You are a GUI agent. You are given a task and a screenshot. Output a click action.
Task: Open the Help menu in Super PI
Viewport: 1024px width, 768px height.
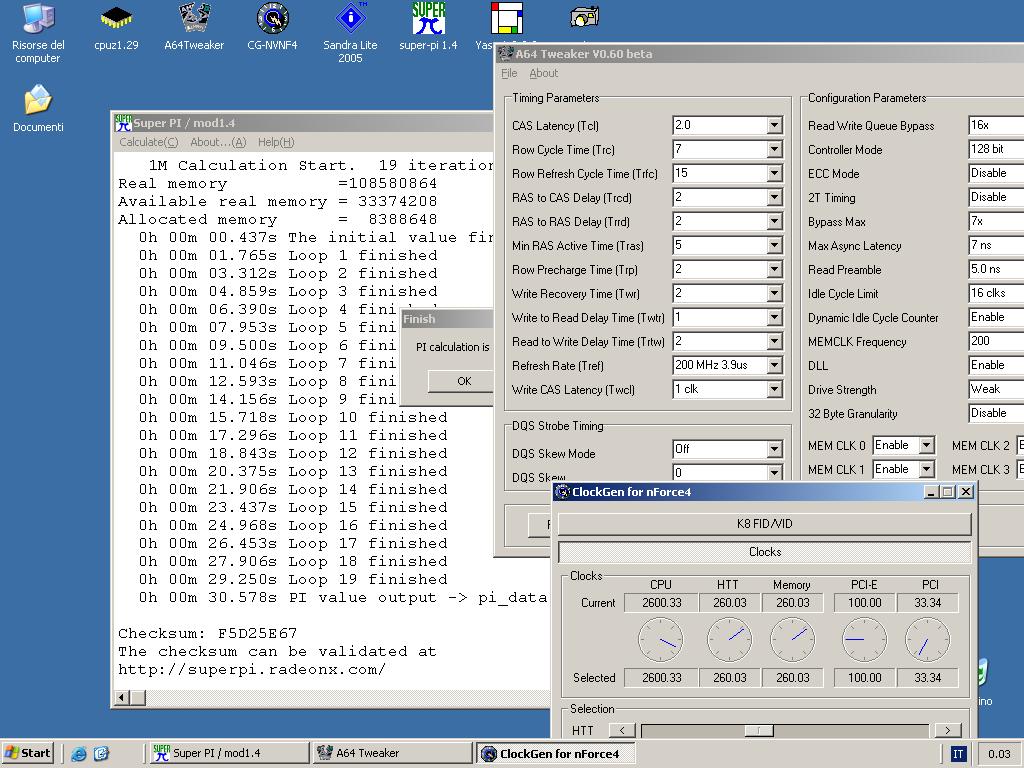click(276, 142)
